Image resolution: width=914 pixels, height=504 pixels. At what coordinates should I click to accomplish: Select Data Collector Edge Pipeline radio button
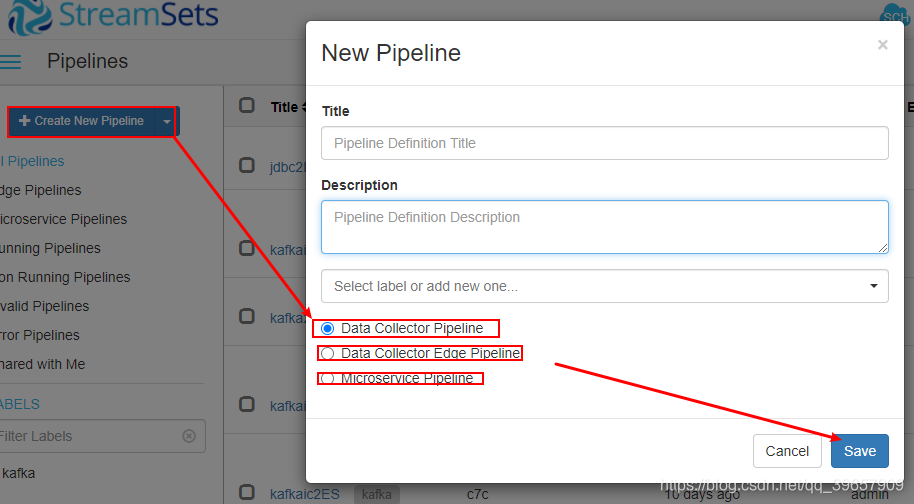[x=328, y=354]
